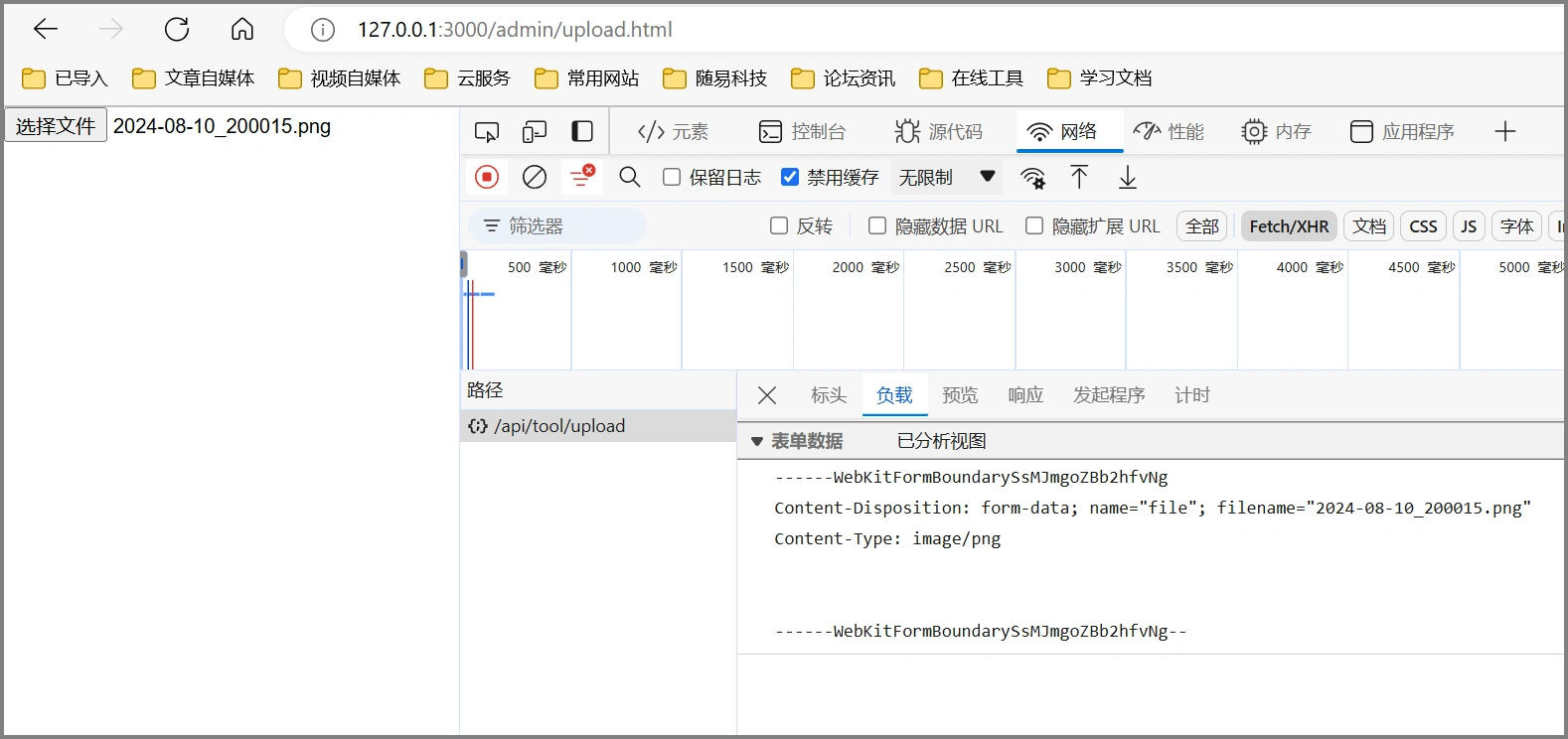
Task: Click the 选择文件 button
Action: tap(56, 126)
